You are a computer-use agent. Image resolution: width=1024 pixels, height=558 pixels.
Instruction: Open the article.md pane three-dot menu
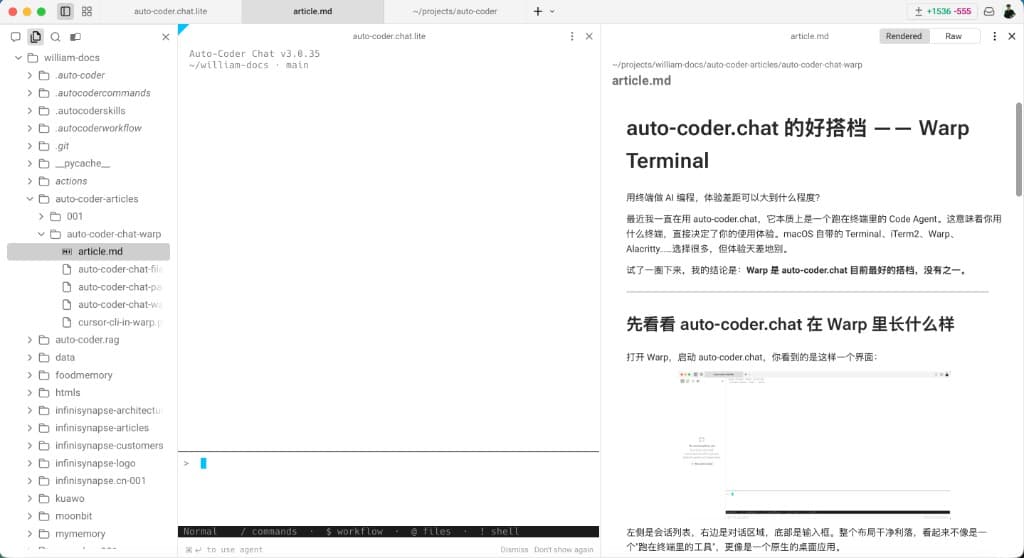click(995, 36)
